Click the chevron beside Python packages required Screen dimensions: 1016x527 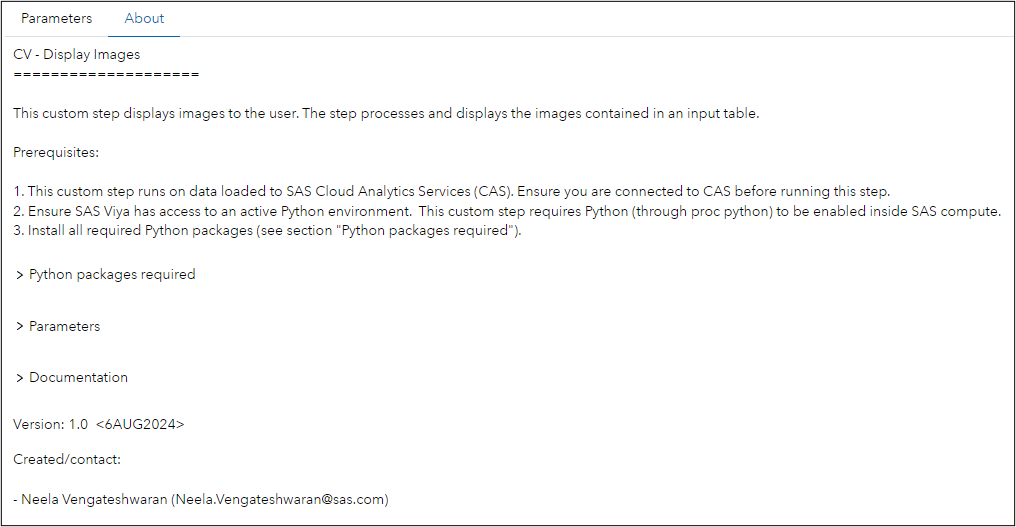coord(19,275)
